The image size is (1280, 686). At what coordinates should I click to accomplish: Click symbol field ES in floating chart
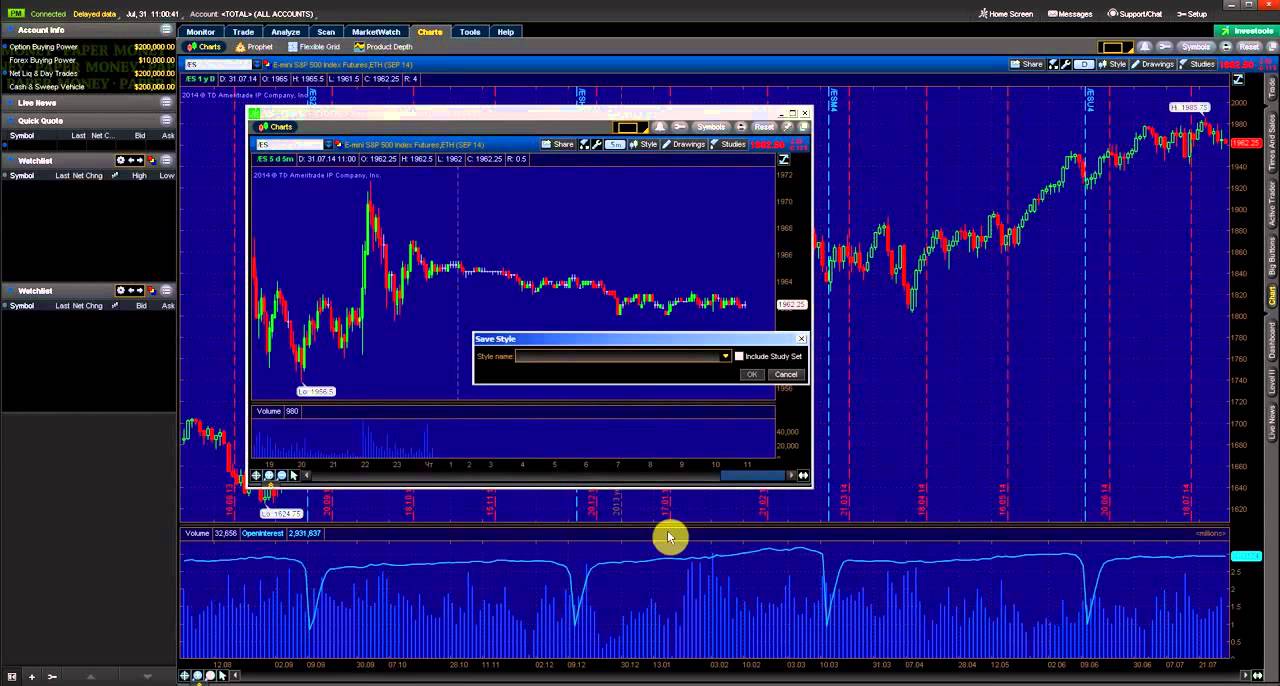[x=289, y=145]
